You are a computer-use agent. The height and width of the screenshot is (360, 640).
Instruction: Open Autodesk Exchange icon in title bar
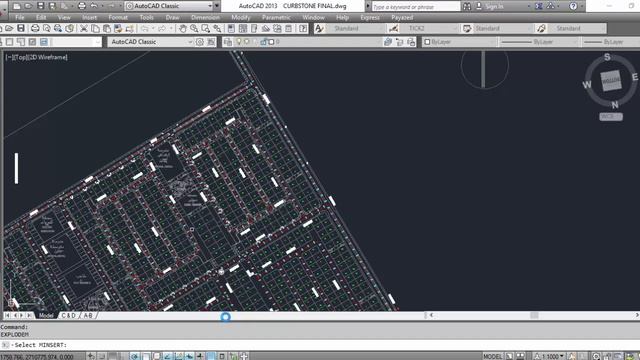pos(539,6)
